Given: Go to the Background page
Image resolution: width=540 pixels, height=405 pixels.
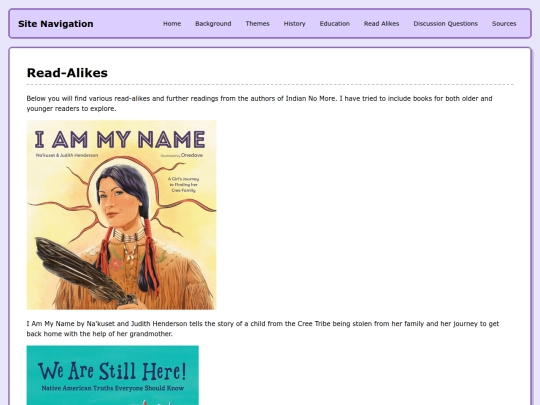Looking at the screenshot, I should (213, 24).
